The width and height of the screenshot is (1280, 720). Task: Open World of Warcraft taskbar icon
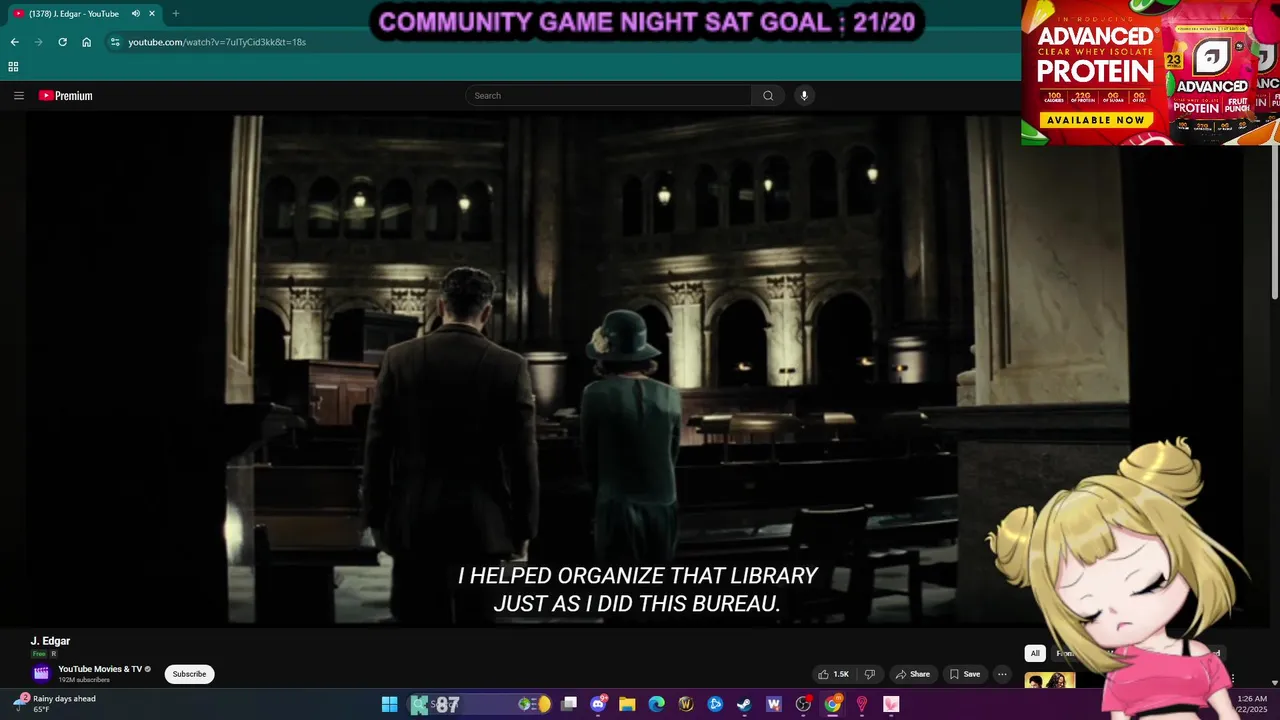tap(686, 705)
